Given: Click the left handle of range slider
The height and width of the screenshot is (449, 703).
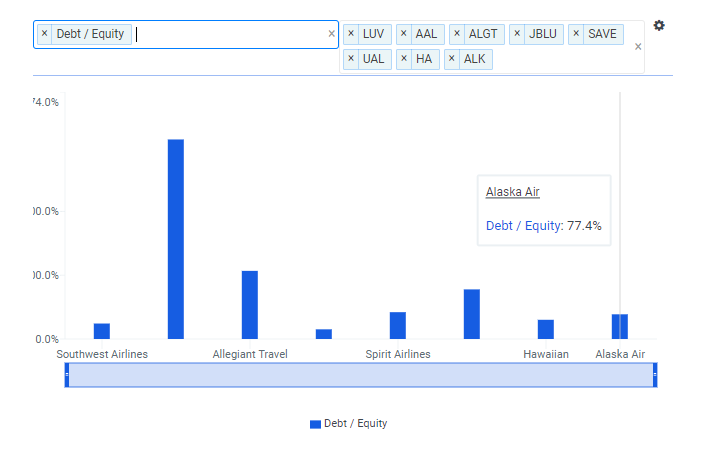Looking at the screenshot, I should 67,375.
